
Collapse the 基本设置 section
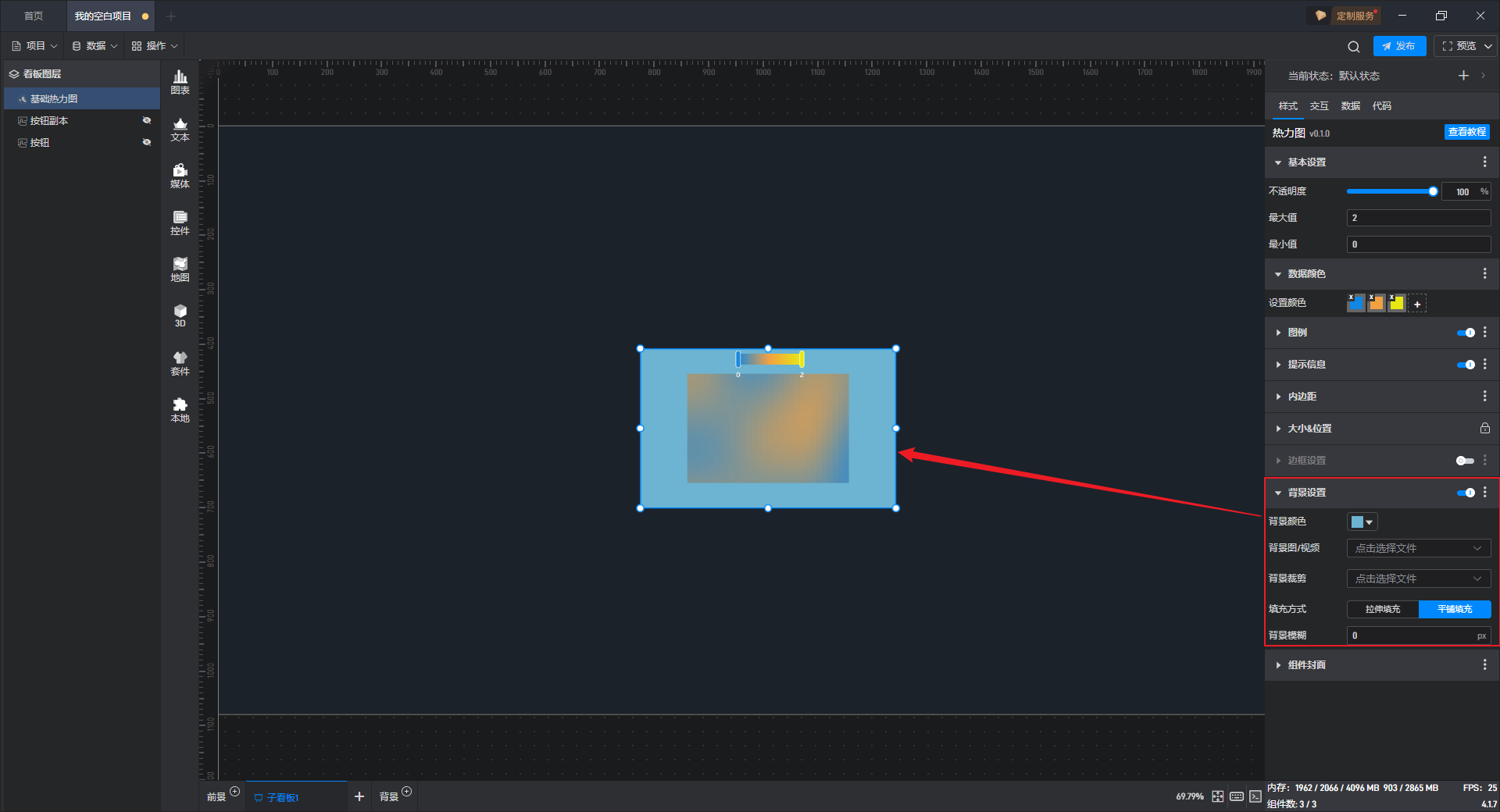tap(1278, 162)
